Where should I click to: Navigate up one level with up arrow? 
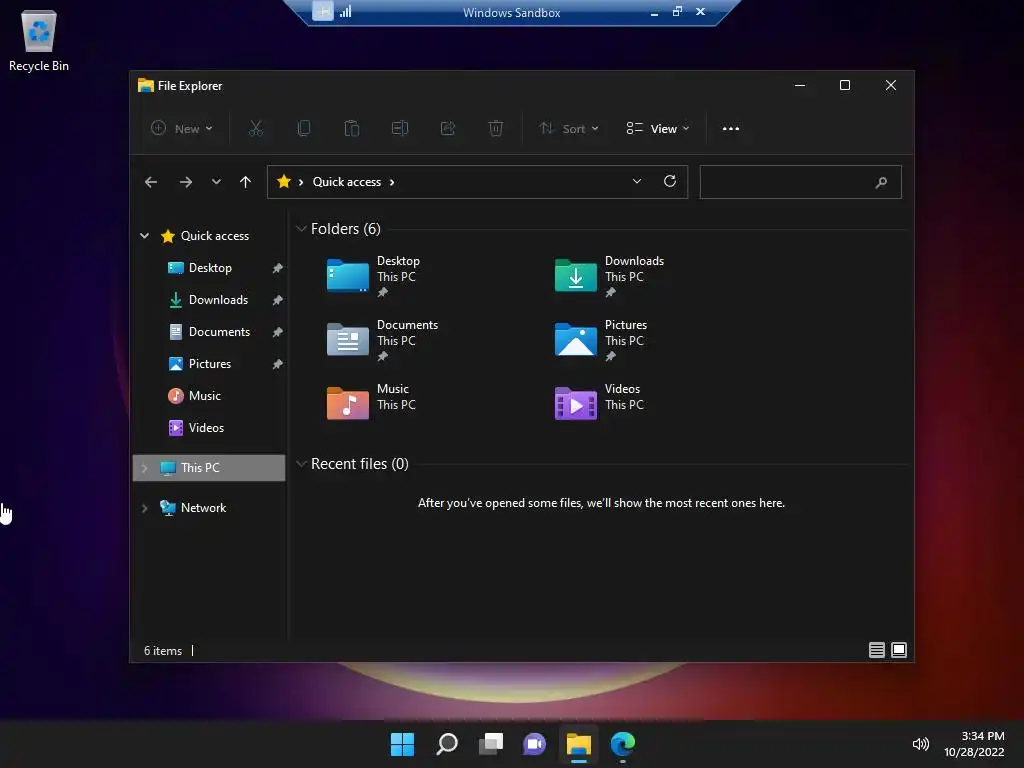pyautogui.click(x=245, y=182)
